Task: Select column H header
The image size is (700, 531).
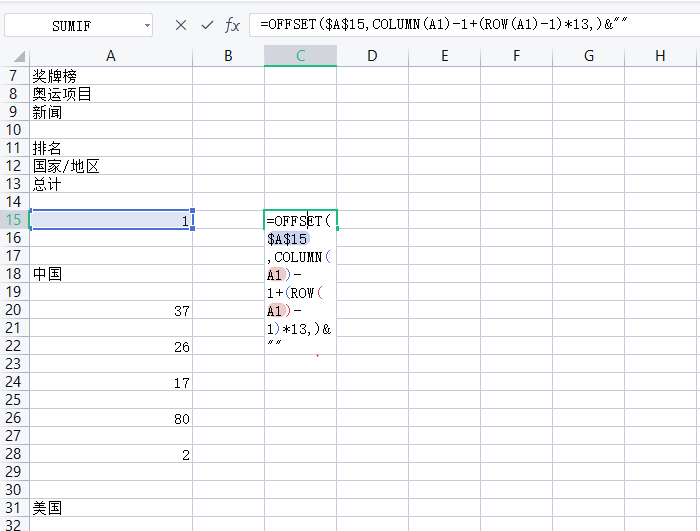Action: pyautogui.click(x=660, y=56)
